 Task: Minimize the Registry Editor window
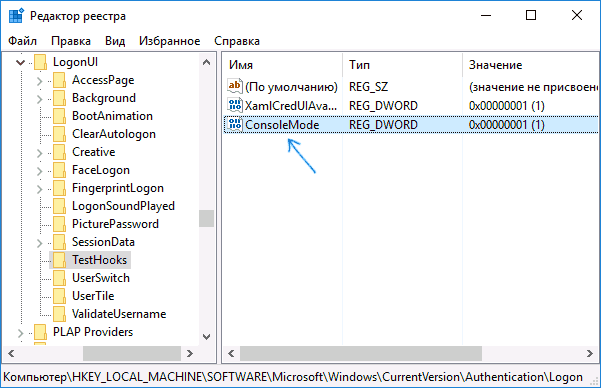click(486, 16)
